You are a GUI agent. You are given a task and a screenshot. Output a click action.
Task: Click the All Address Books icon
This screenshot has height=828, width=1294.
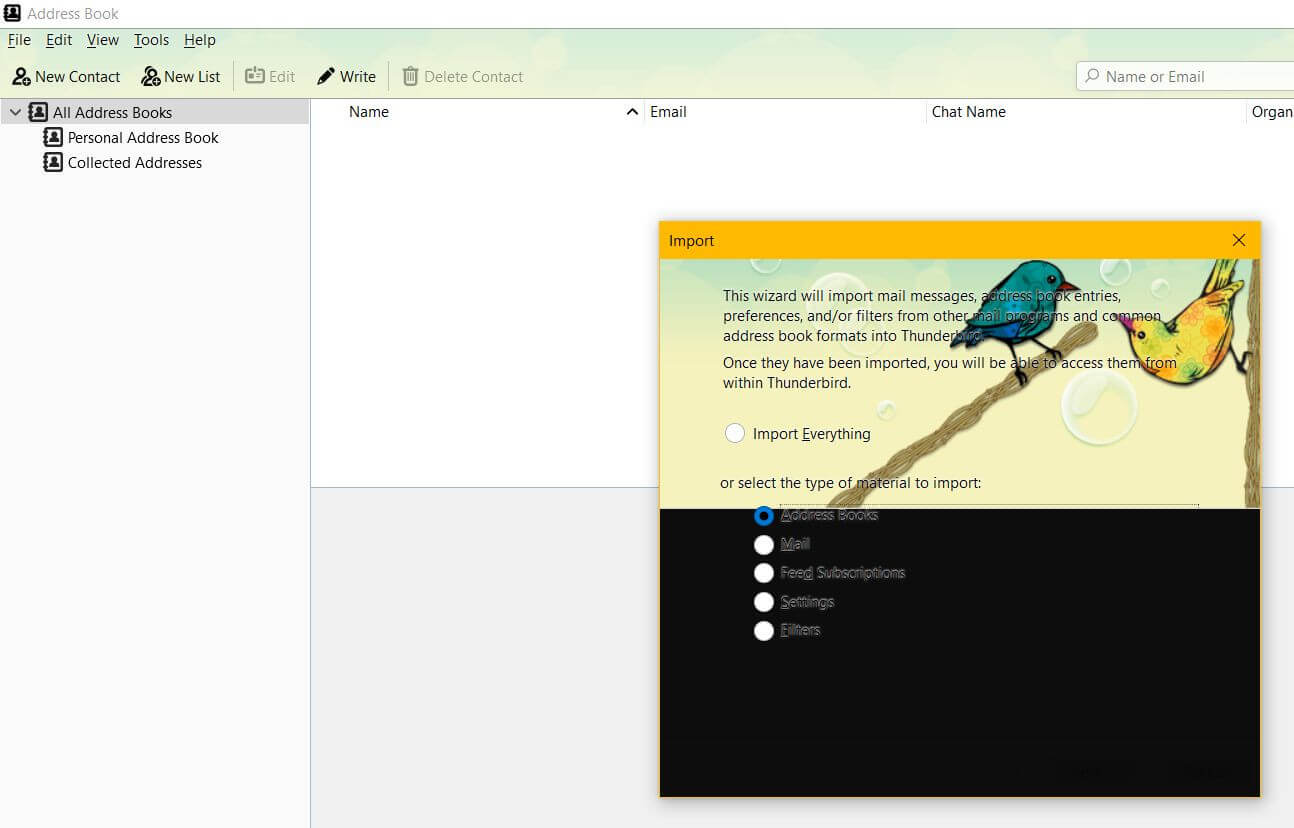click(x=38, y=113)
